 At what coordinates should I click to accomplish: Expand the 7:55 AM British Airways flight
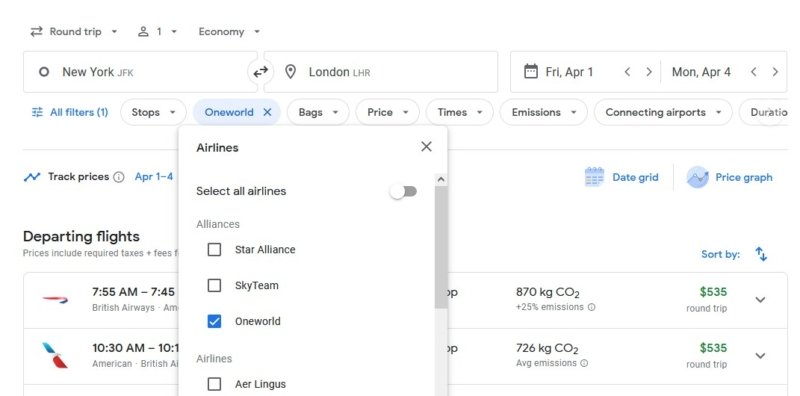(760, 300)
